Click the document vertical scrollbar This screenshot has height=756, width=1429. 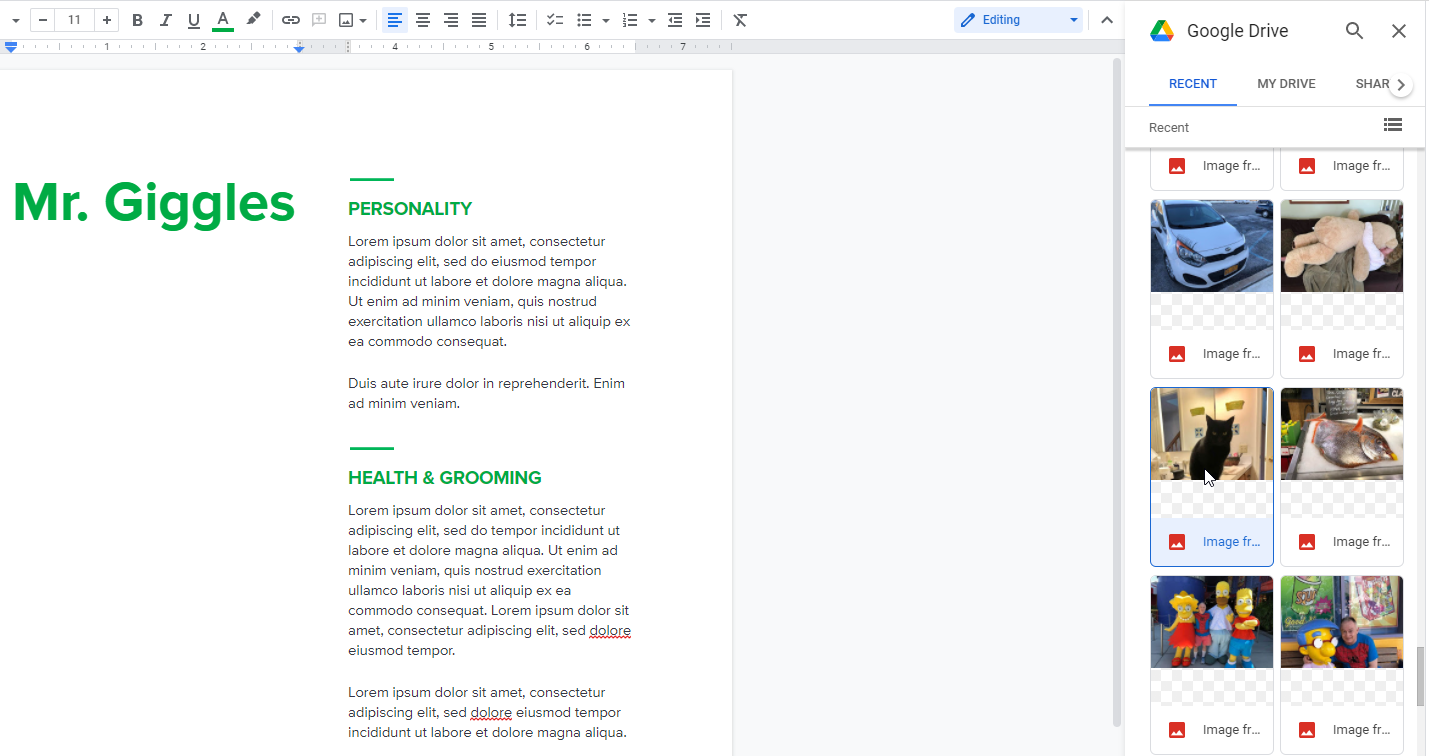(1117, 390)
